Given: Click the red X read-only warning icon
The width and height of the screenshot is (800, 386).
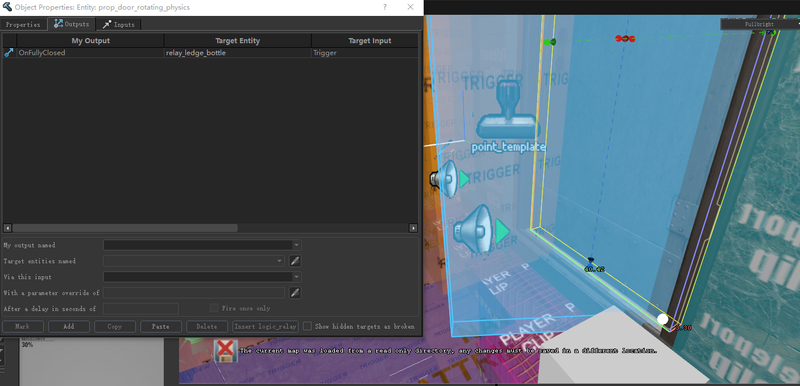Looking at the screenshot, I should pos(225,351).
